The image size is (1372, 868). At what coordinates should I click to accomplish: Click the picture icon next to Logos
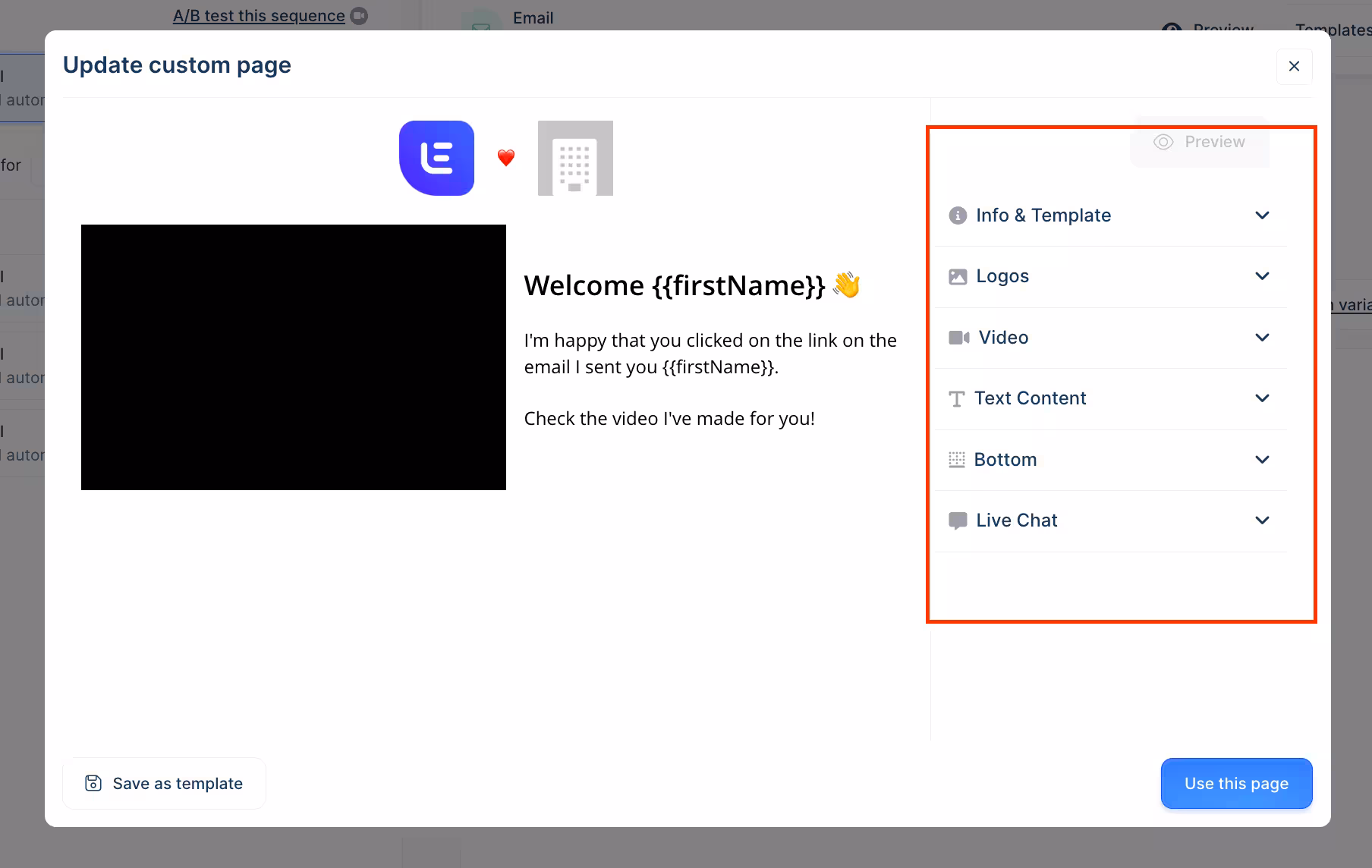click(x=958, y=277)
